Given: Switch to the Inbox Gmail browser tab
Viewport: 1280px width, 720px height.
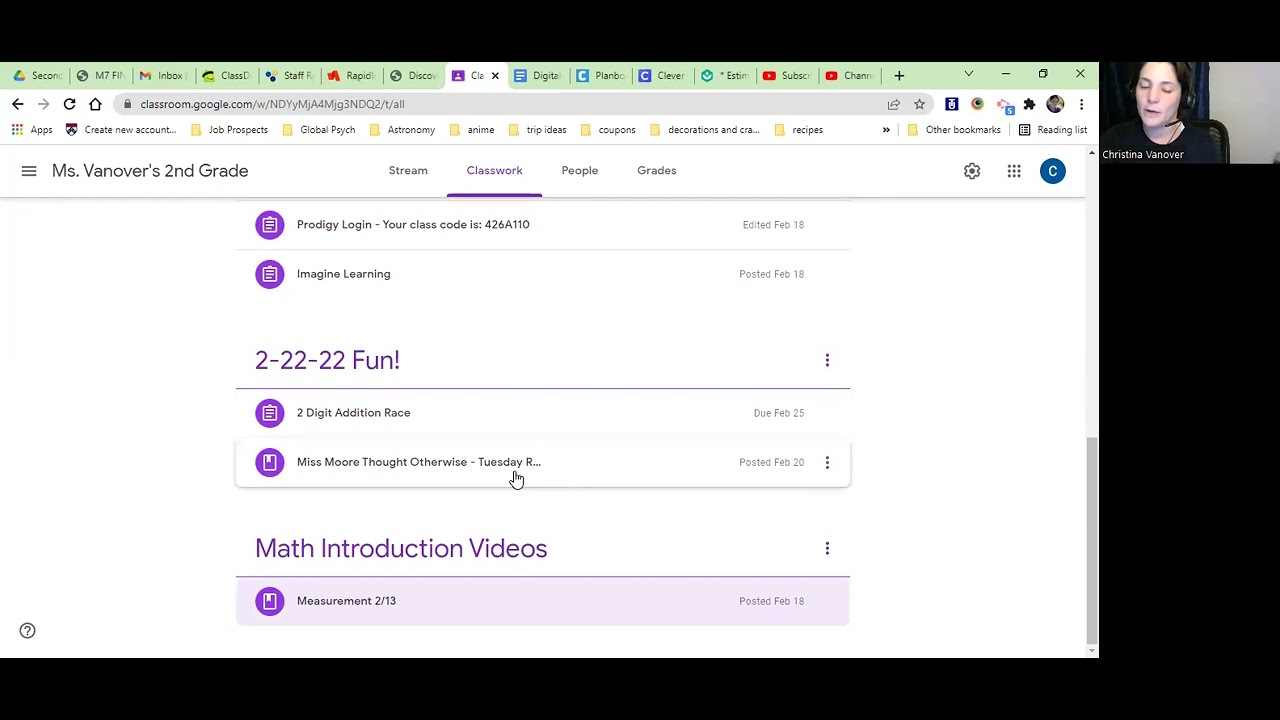Looking at the screenshot, I should (162, 76).
